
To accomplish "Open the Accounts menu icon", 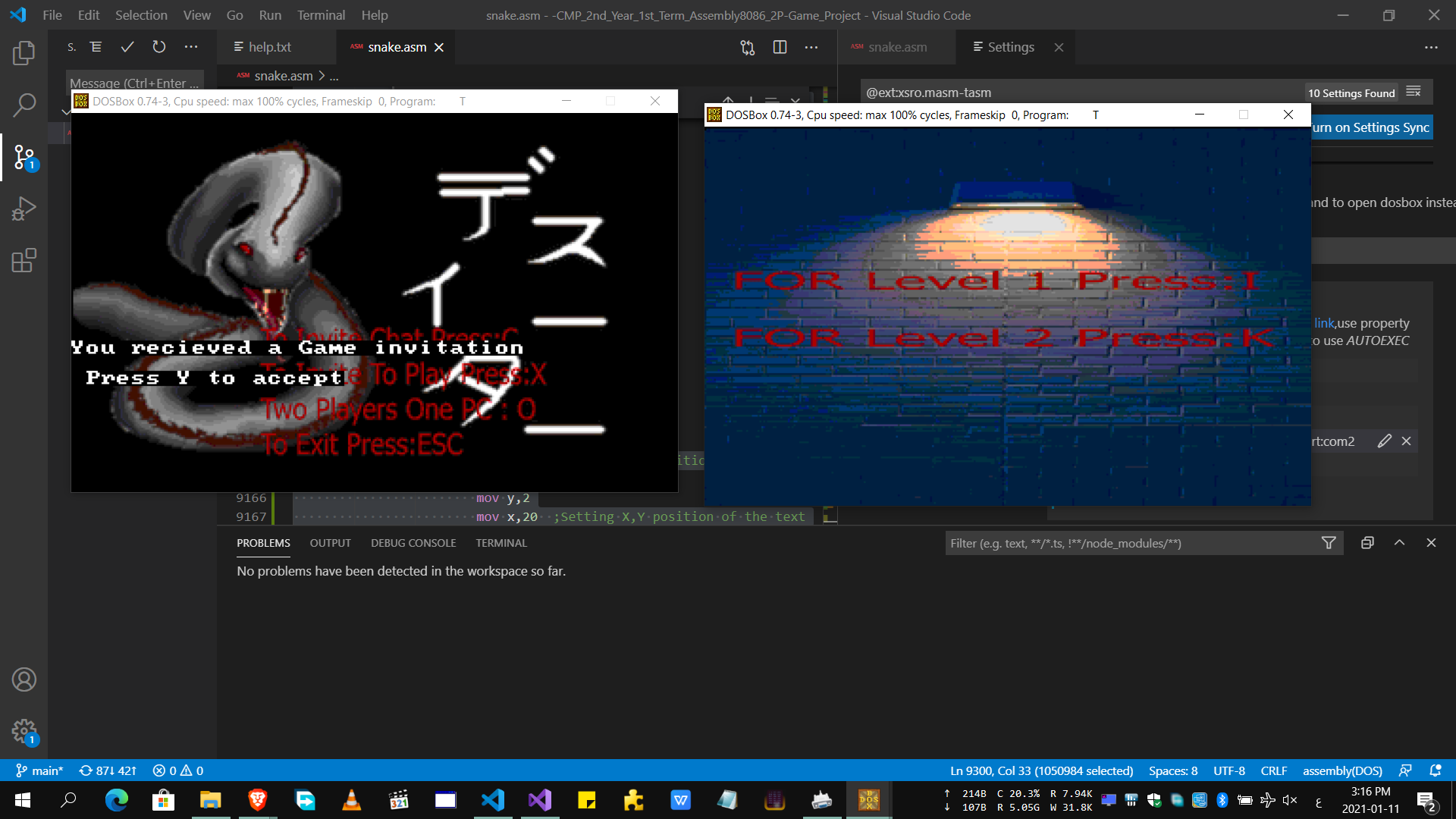I will click(x=24, y=679).
